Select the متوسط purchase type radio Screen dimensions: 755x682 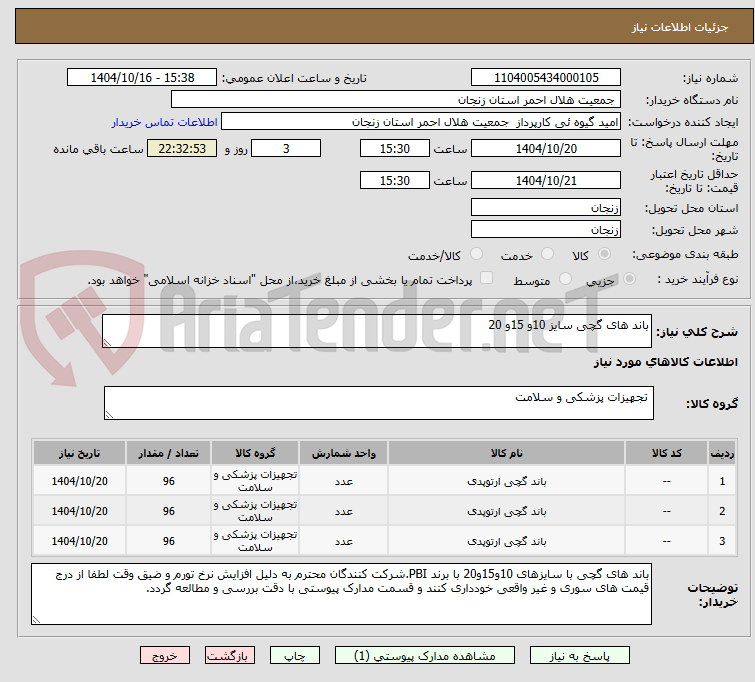(x=565, y=279)
